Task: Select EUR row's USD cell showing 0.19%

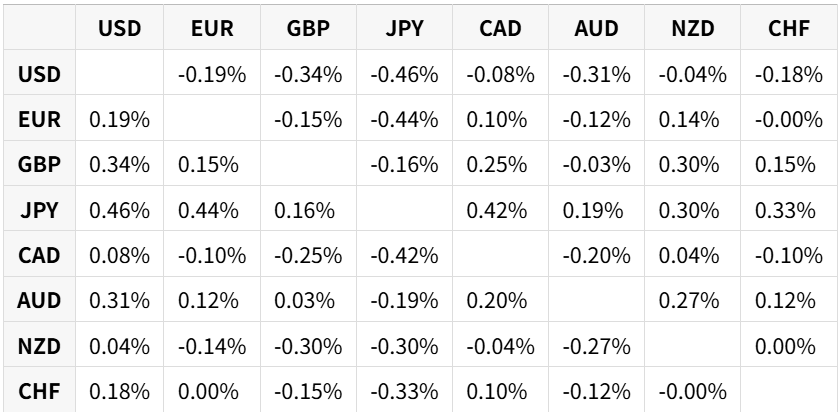Action: point(120,119)
